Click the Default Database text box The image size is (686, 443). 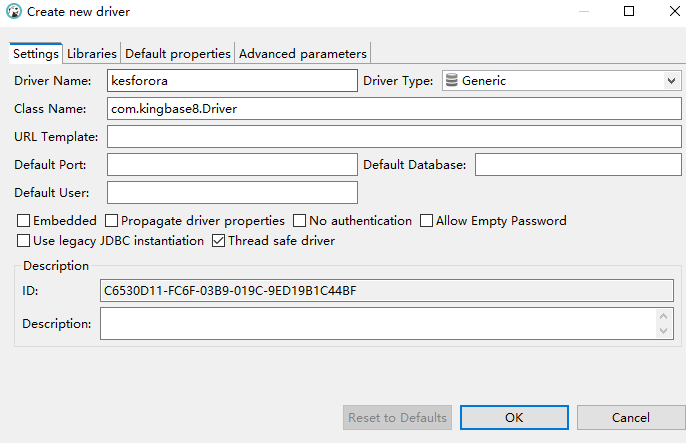[577, 164]
